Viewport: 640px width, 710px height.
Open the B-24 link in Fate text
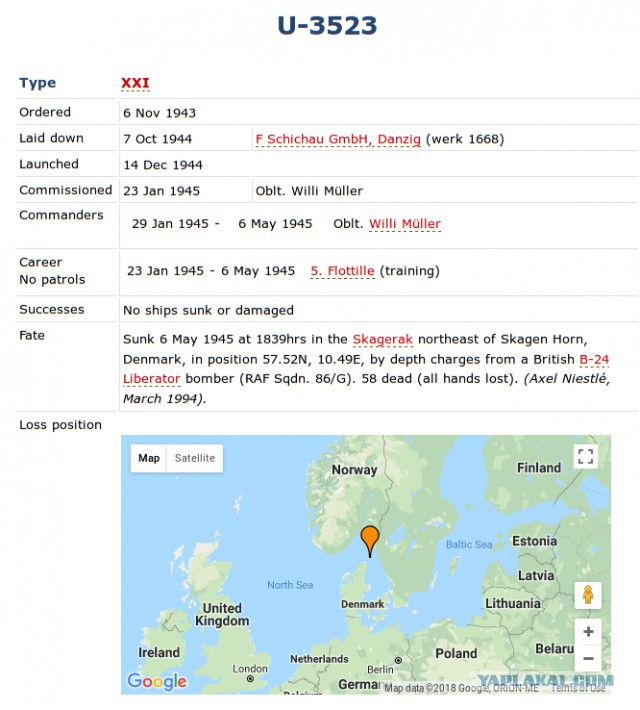tap(594, 359)
